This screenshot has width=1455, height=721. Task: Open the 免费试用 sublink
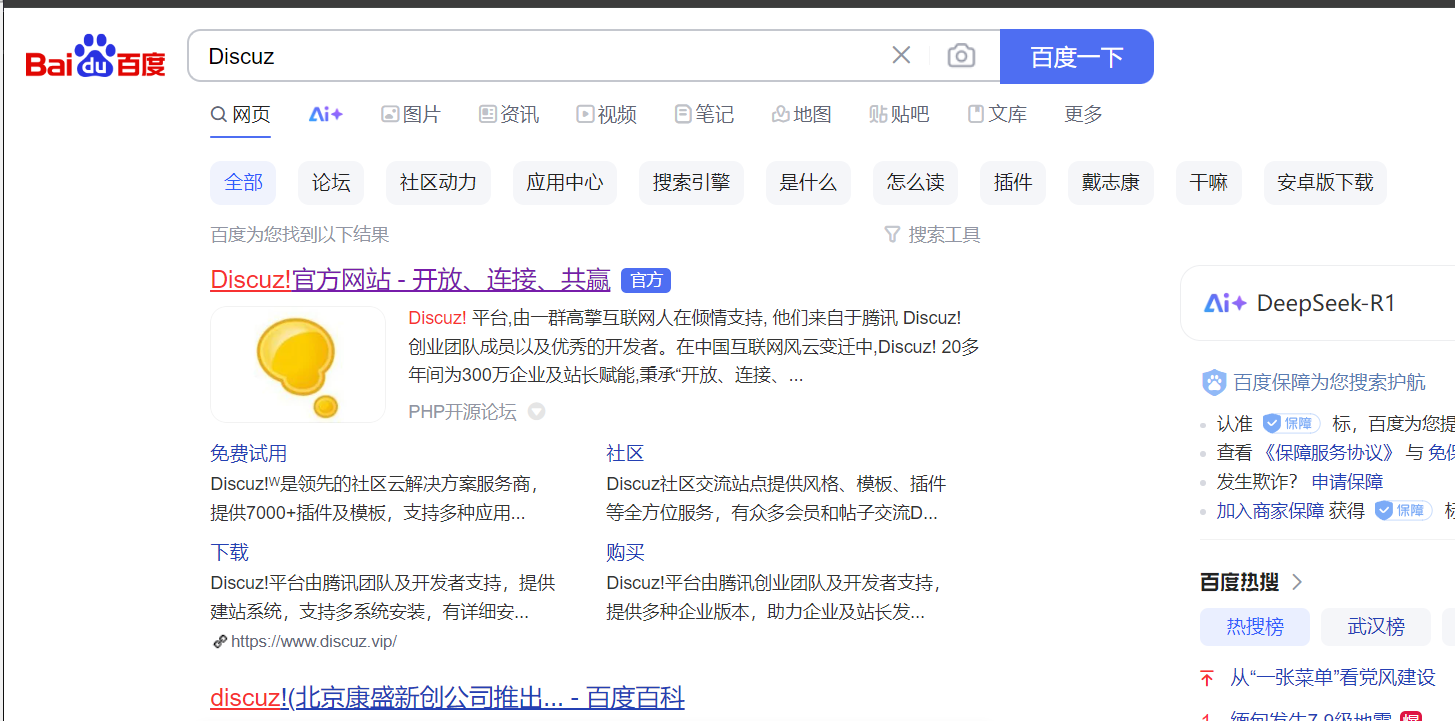click(x=248, y=454)
